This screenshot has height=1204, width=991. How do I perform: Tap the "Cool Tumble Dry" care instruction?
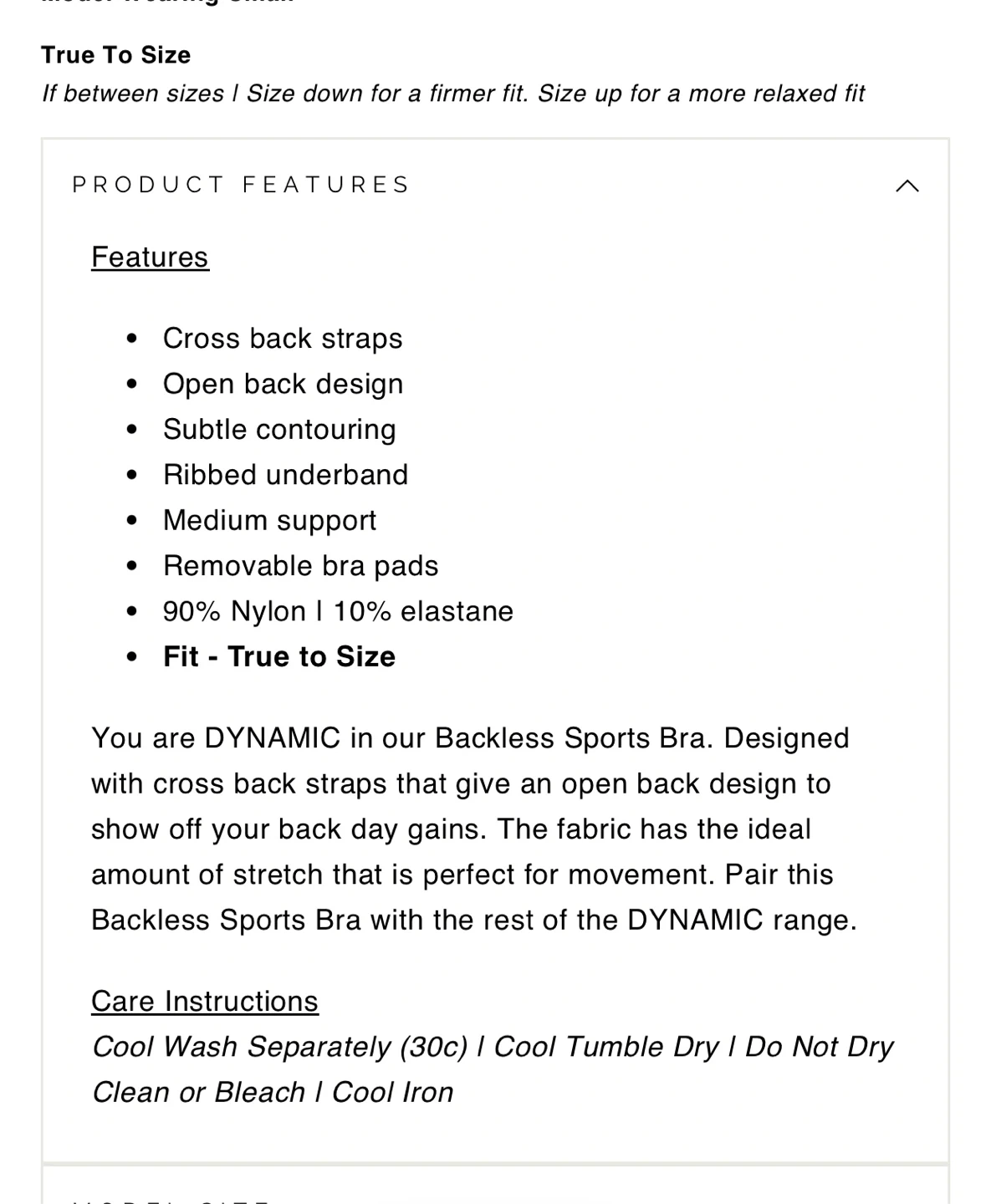tap(605, 1047)
